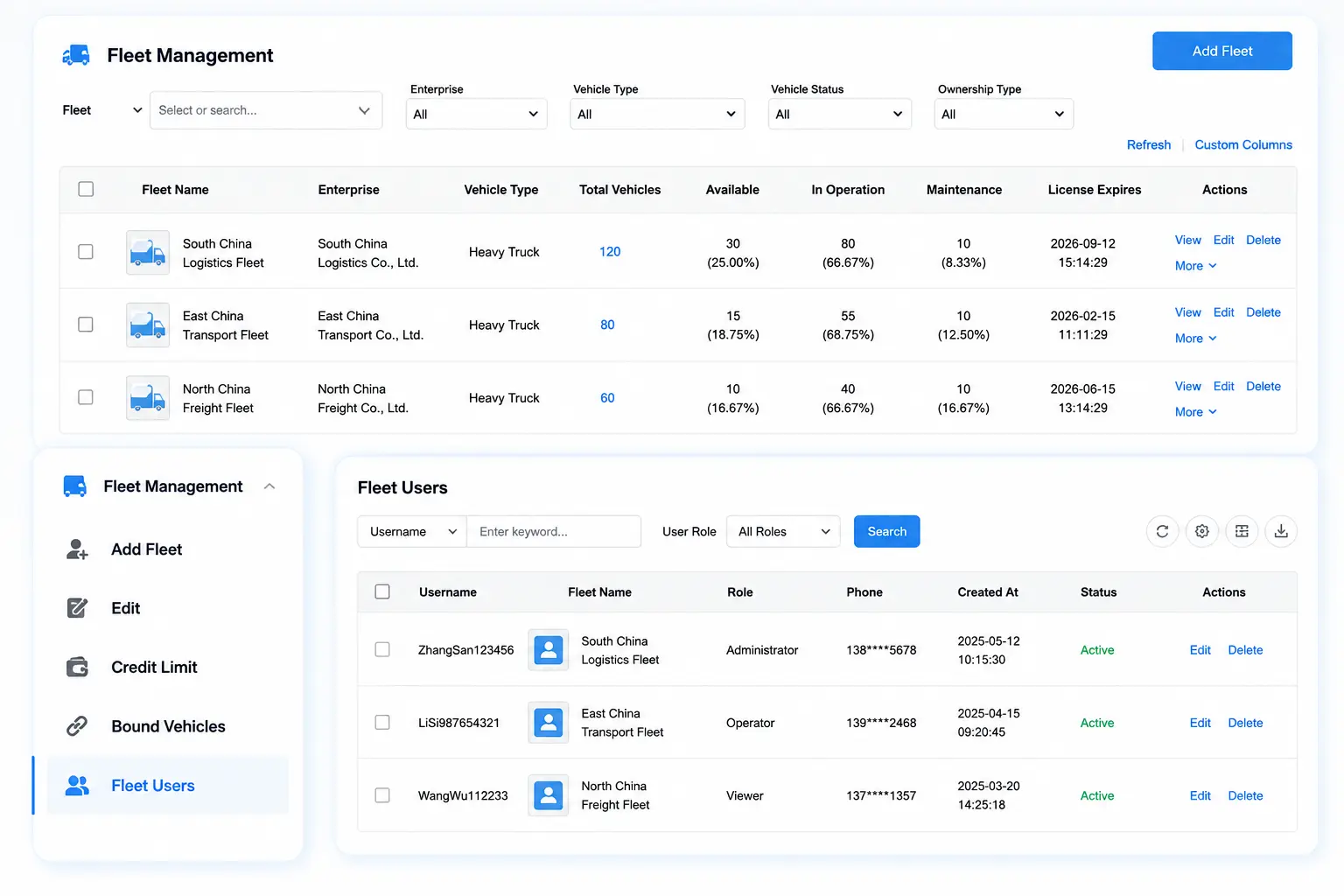The width and height of the screenshot is (1344, 896).
Task: Check the East China Transport Fleet row checkbox
Action: tap(86, 325)
